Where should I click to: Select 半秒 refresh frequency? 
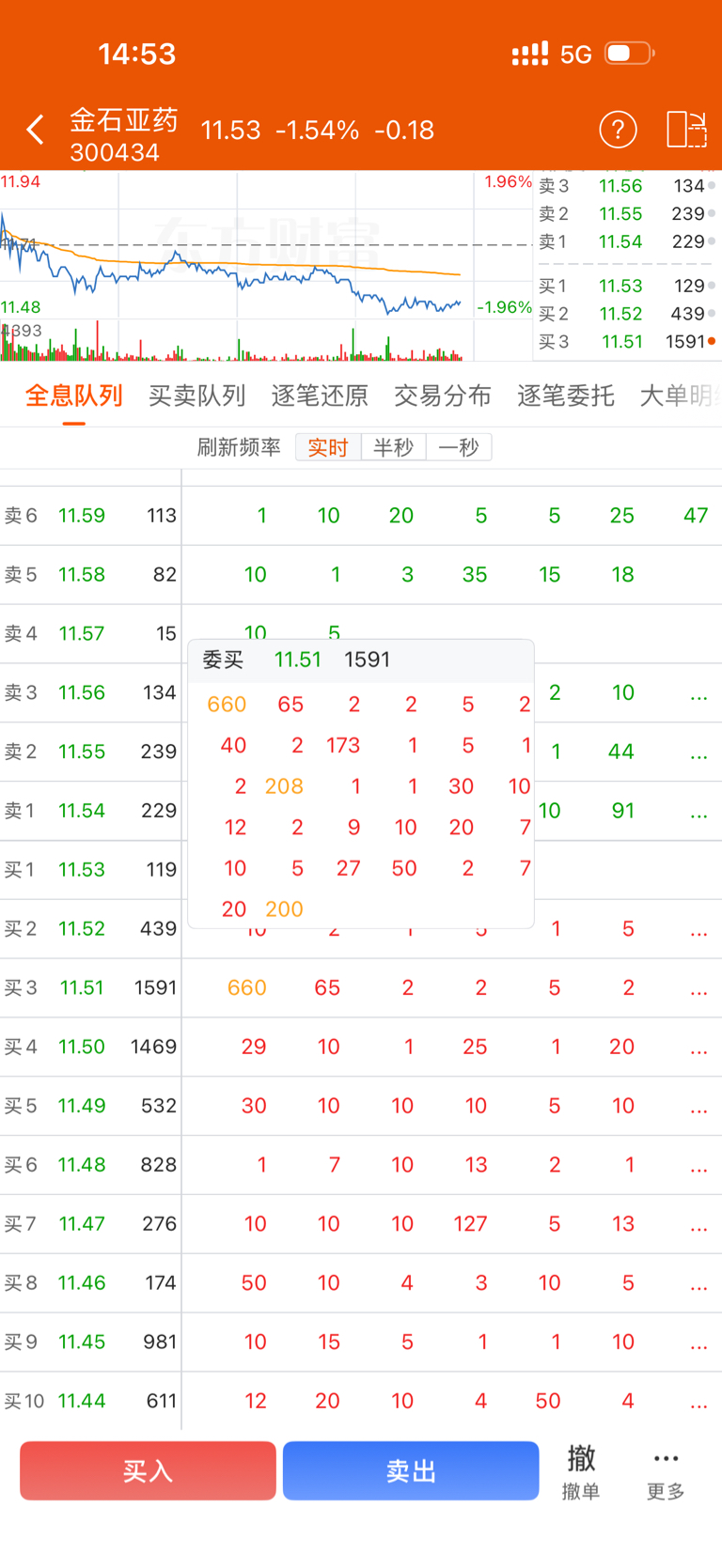pyautogui.click(x=393, y=447)
